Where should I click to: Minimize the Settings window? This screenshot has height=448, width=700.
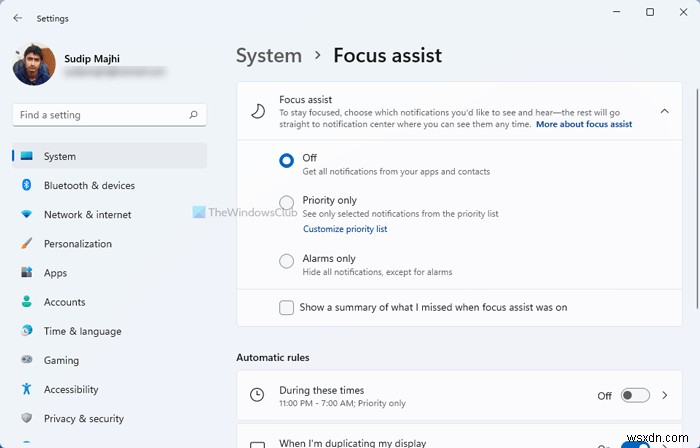617,12
